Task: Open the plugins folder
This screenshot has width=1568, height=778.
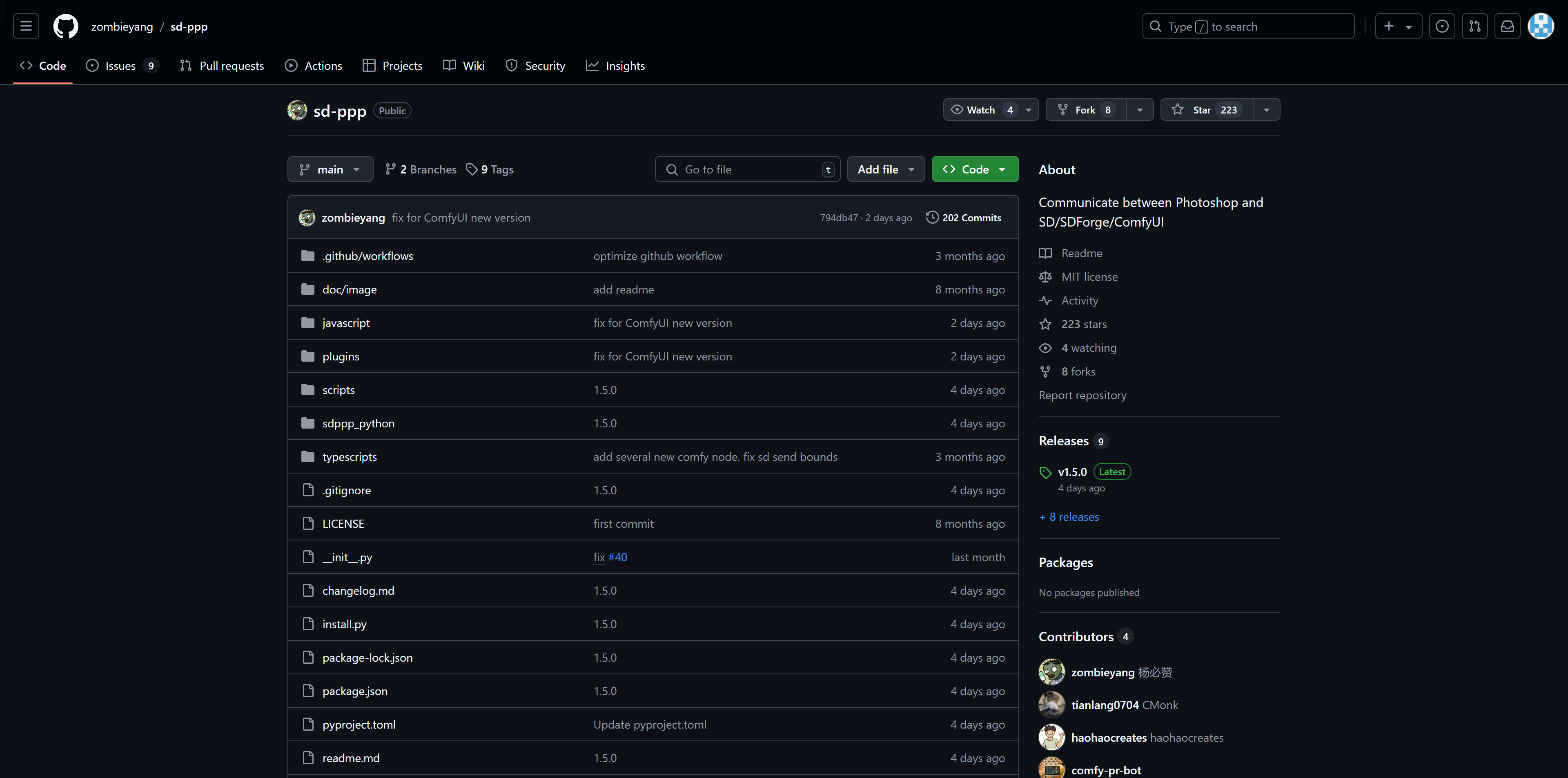Action: coord(341,356)
